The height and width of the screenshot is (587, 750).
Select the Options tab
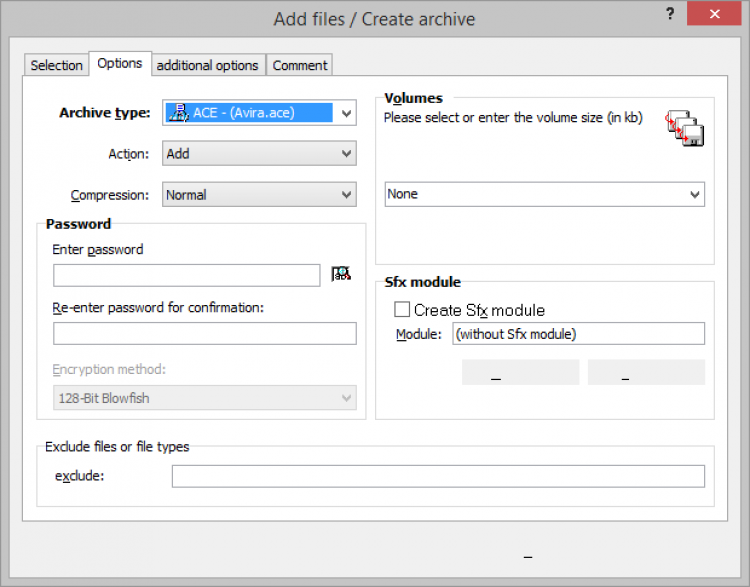click(x=120, y=63)
